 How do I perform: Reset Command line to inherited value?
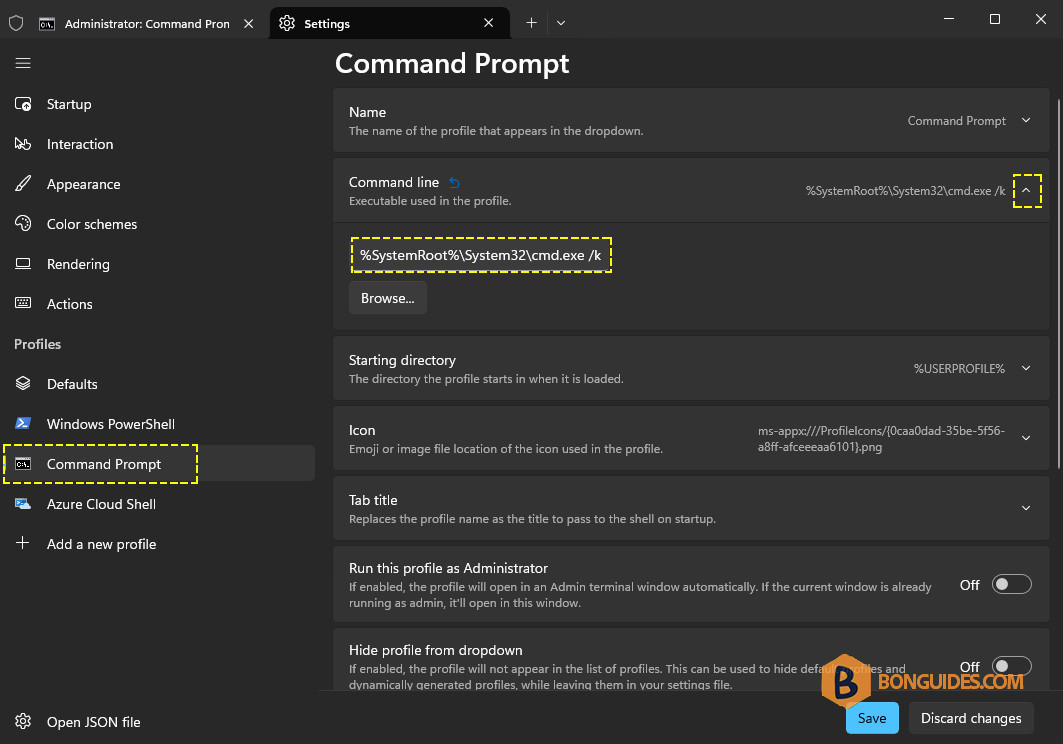pos(454,182)
